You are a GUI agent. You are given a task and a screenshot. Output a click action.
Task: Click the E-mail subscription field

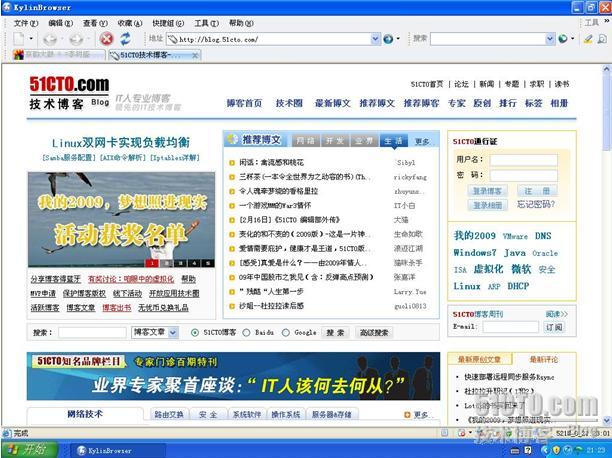(510, 327)
